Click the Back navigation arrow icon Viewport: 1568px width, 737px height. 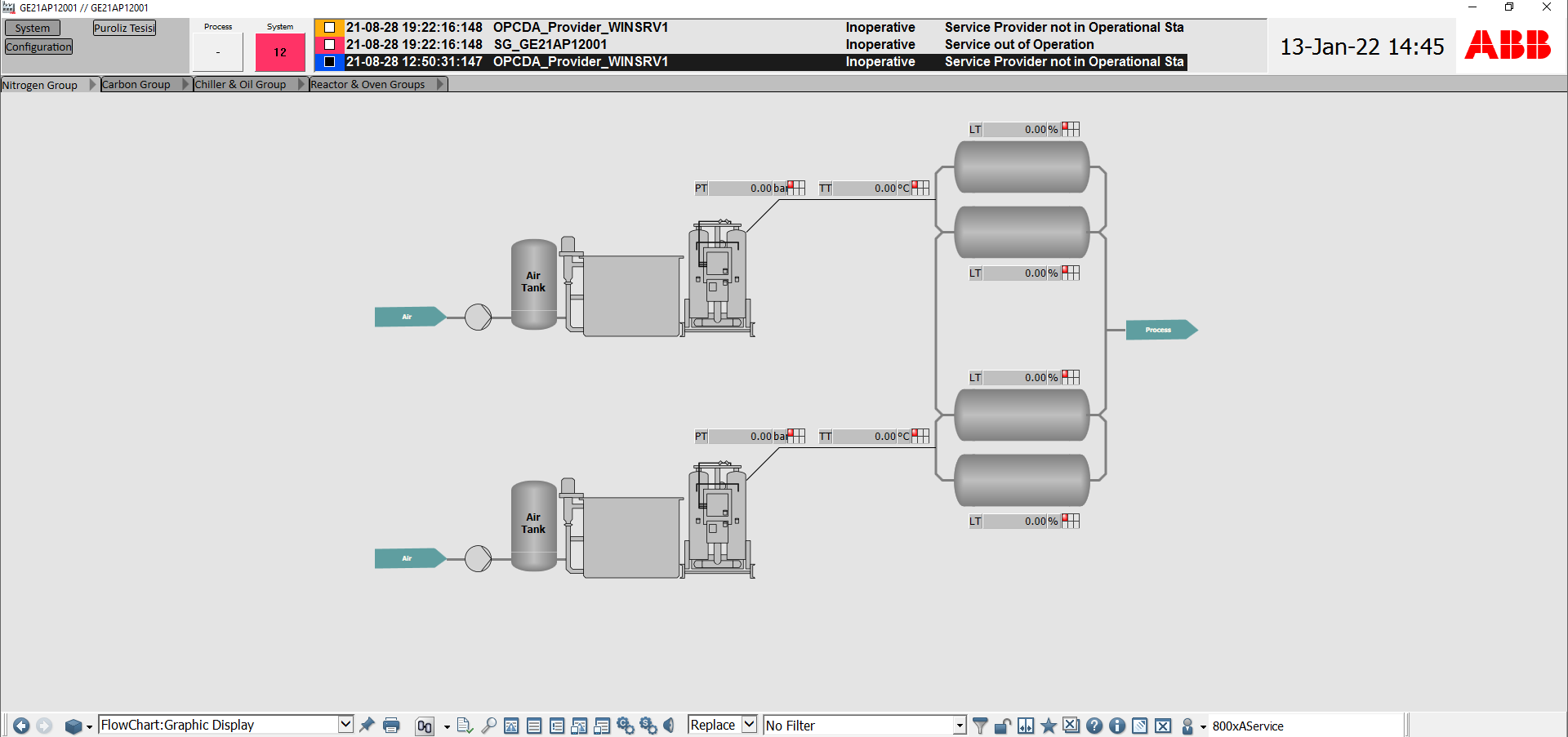tap(21, 726)
